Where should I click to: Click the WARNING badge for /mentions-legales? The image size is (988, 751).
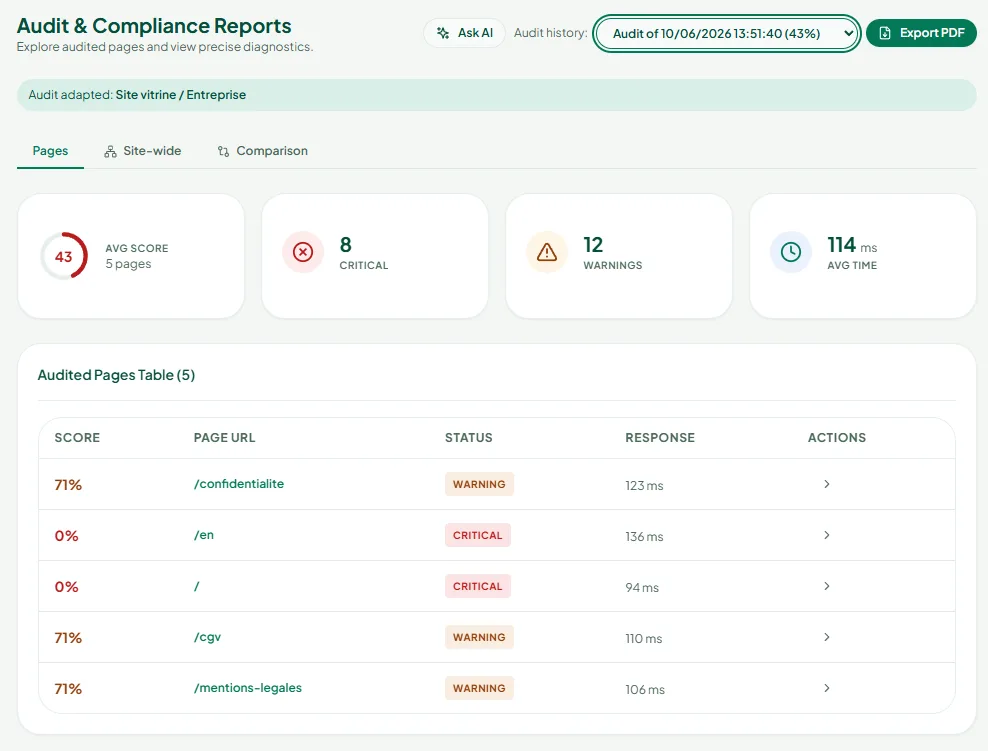[479, 688]
